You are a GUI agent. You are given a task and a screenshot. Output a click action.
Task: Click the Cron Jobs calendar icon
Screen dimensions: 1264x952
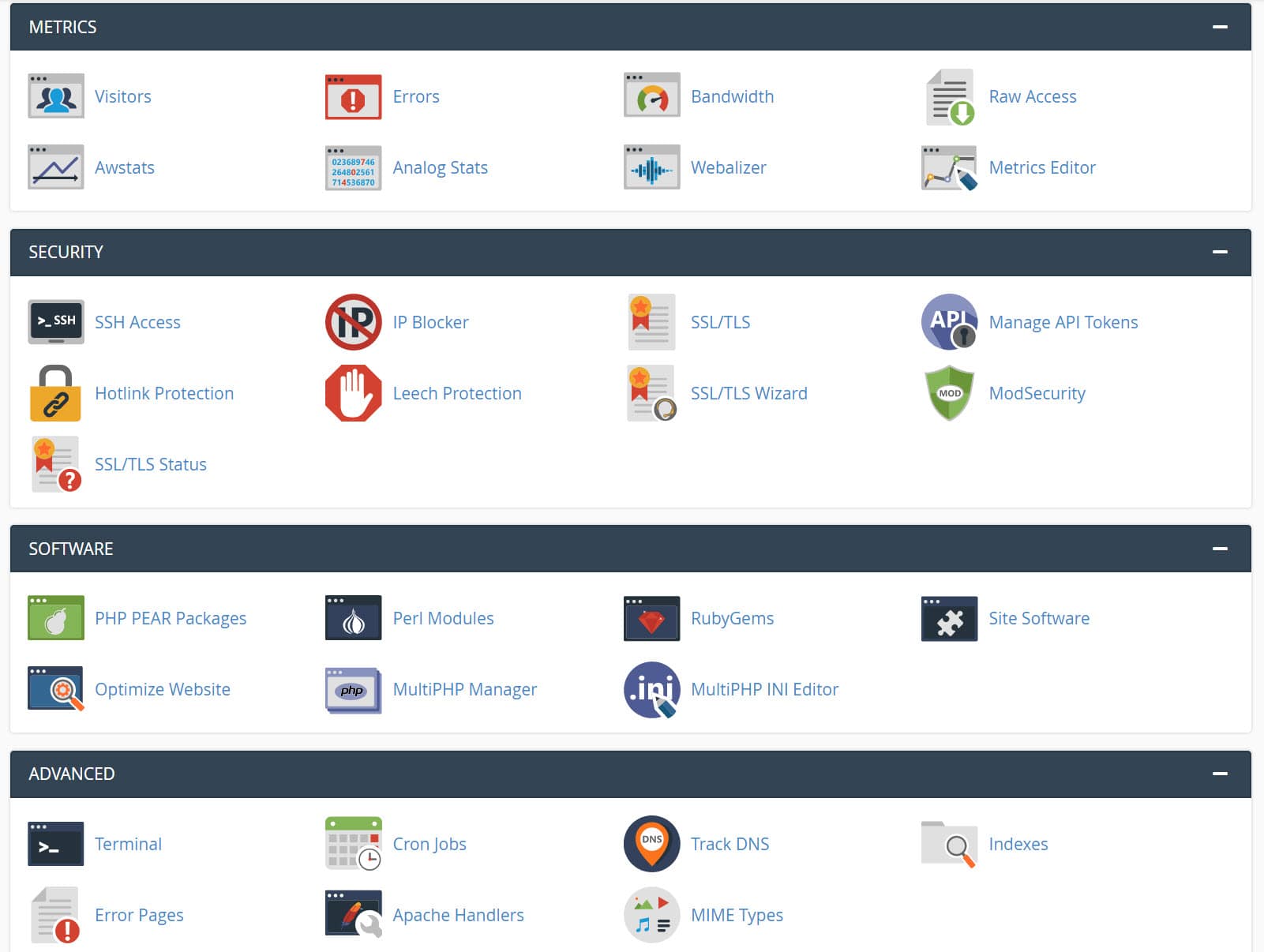point(353,843)
